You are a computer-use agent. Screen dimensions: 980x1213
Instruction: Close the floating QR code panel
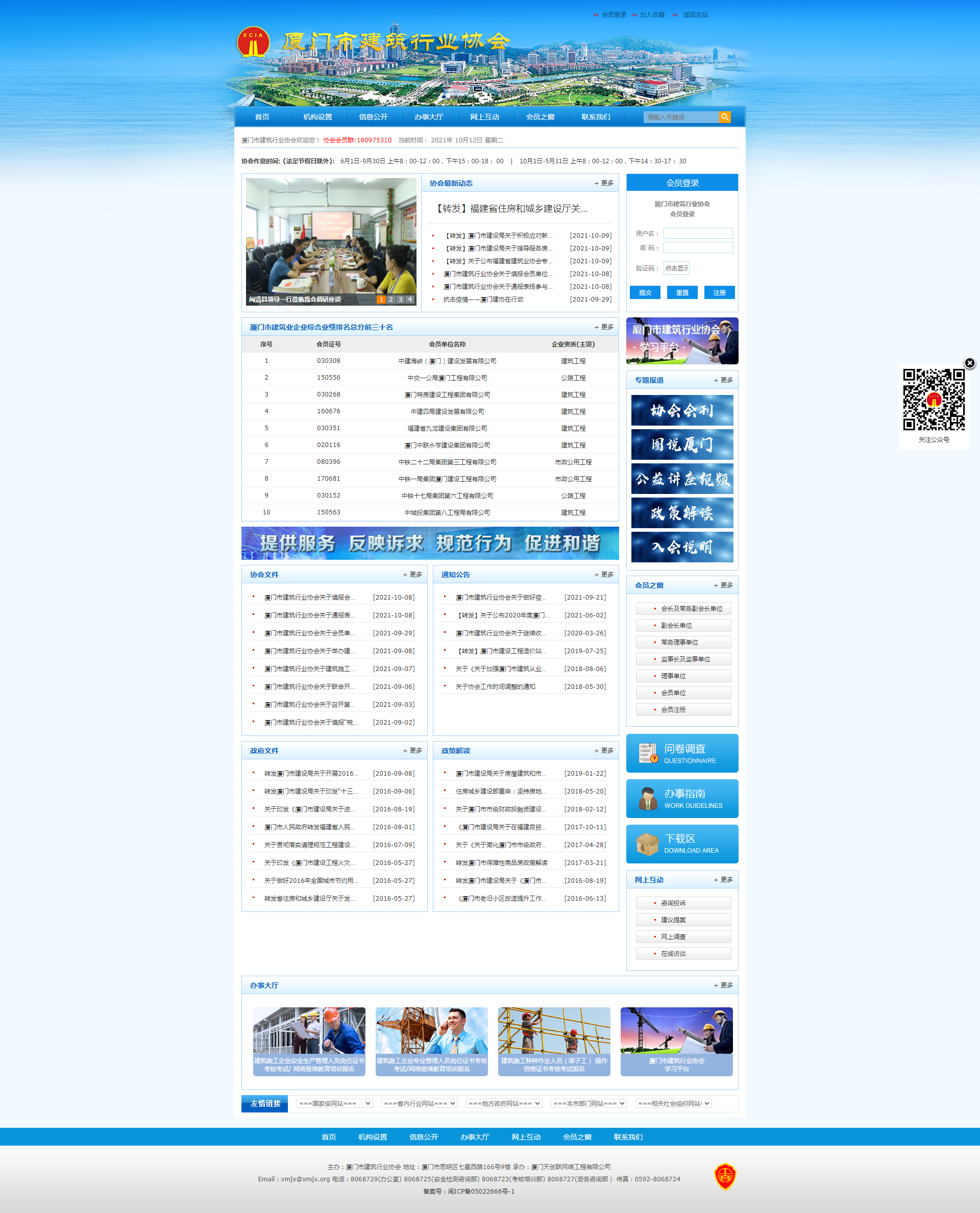tap(969, 363)
